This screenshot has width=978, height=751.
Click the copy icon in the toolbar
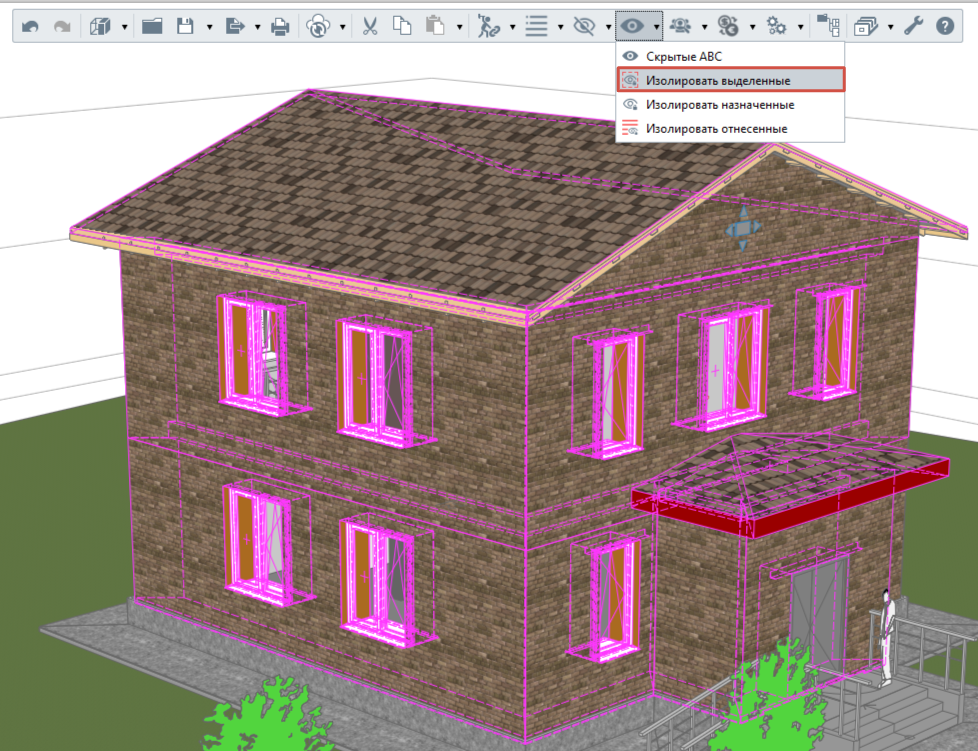point(402,26)
